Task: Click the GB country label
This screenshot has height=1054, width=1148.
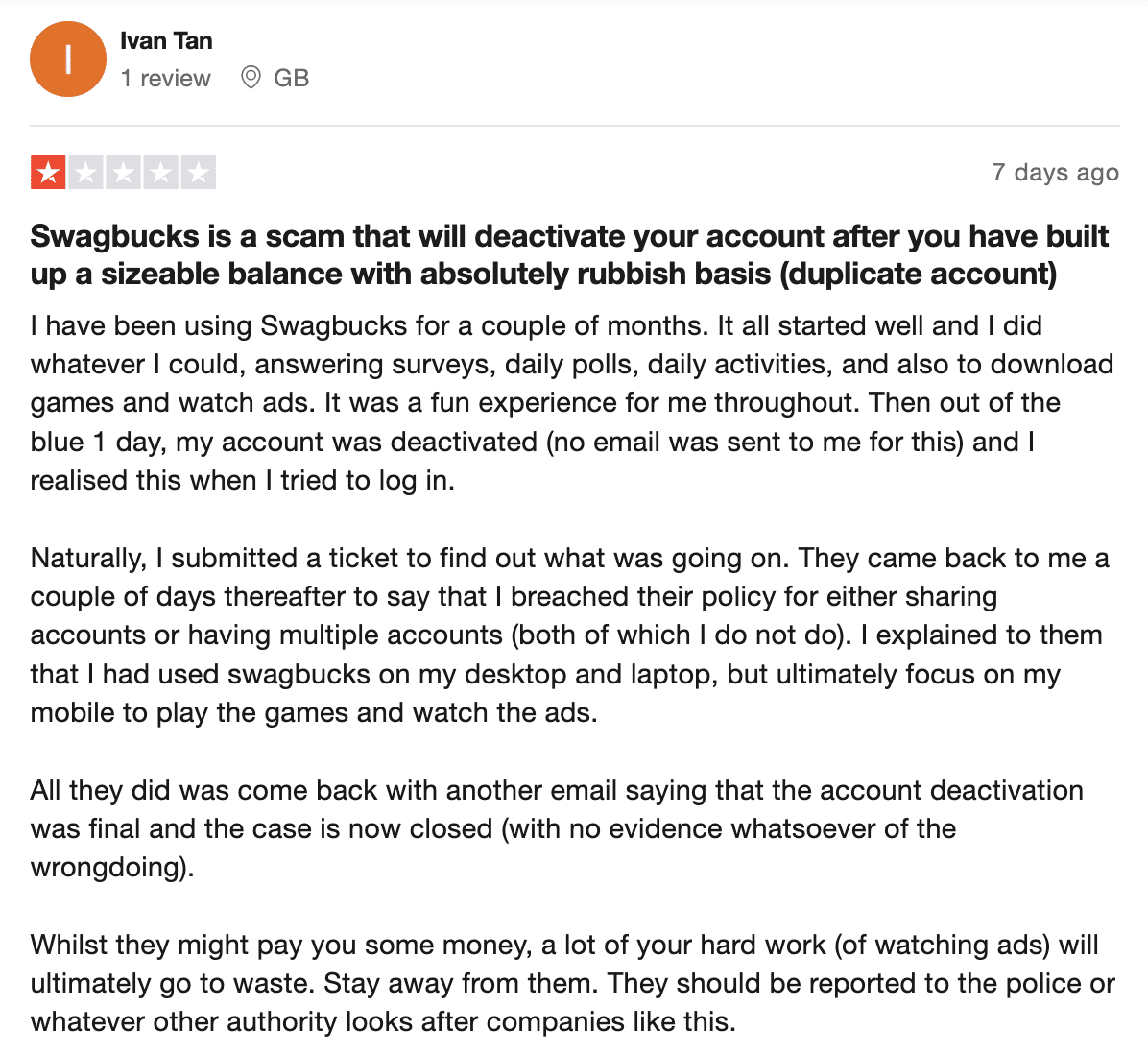Action: pos(292,79)
